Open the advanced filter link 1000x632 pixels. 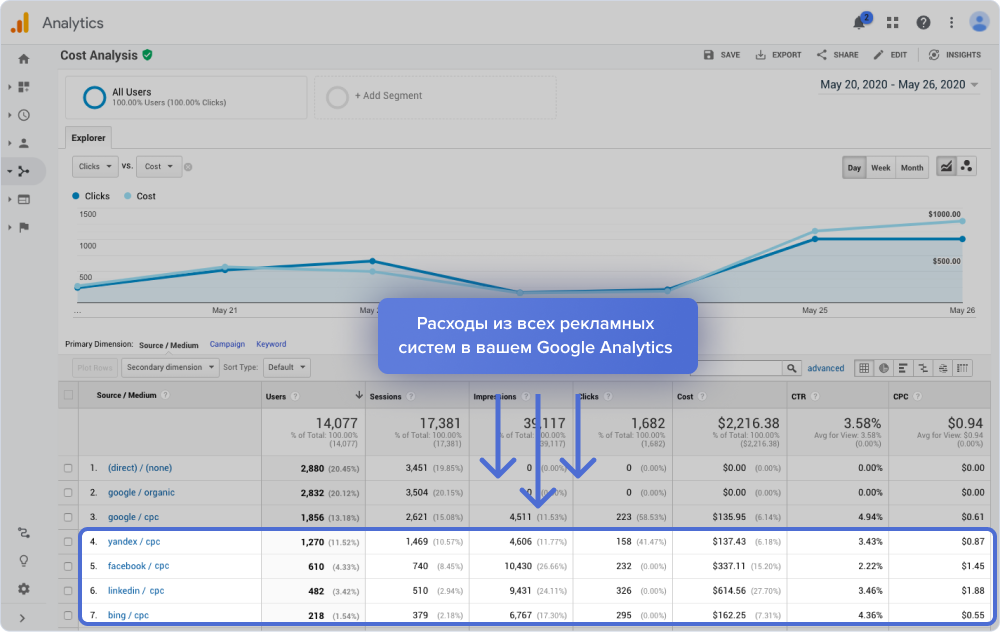[825, 368]
